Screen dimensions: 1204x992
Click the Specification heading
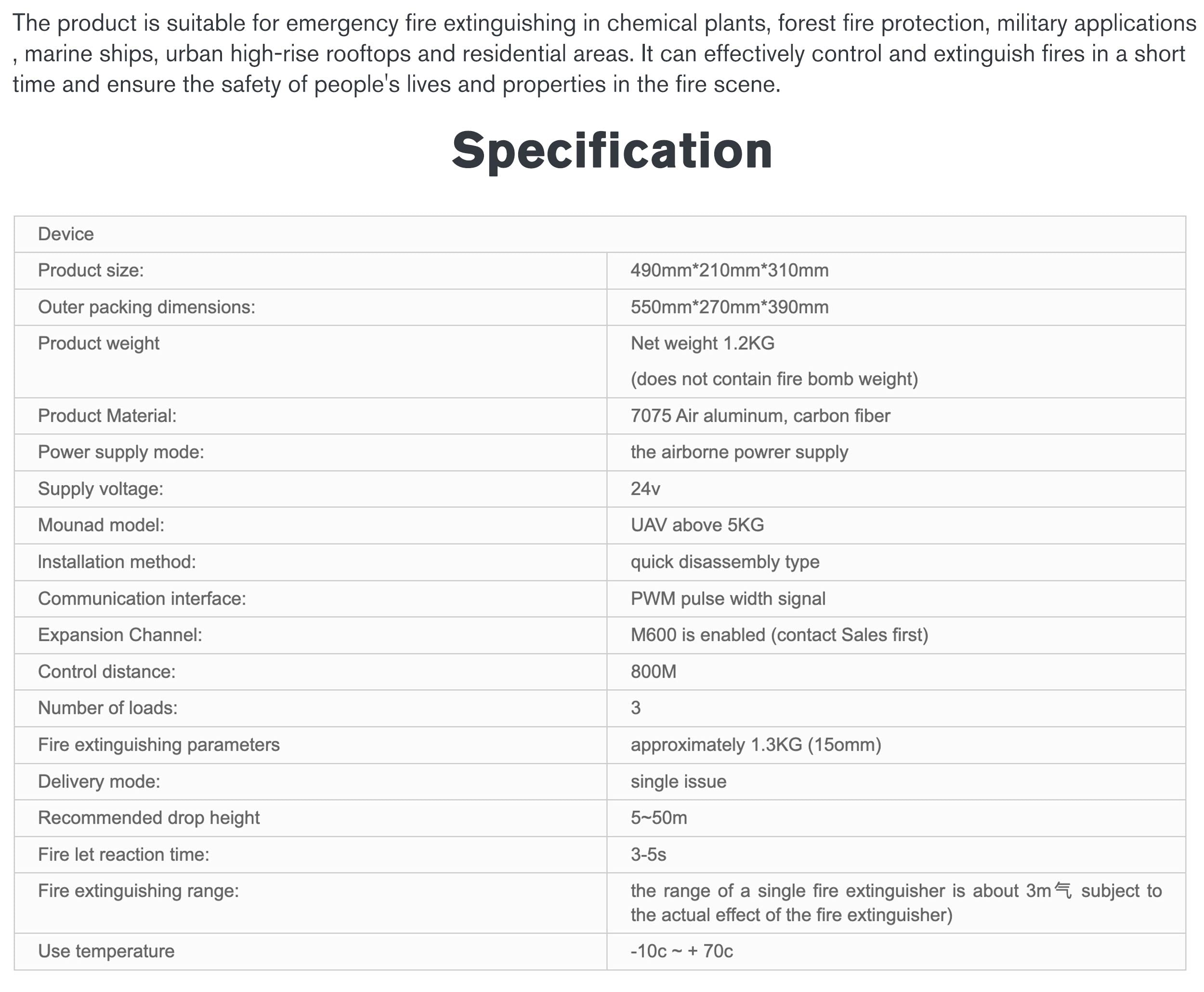pyautogui.click(x=611, y=150)
